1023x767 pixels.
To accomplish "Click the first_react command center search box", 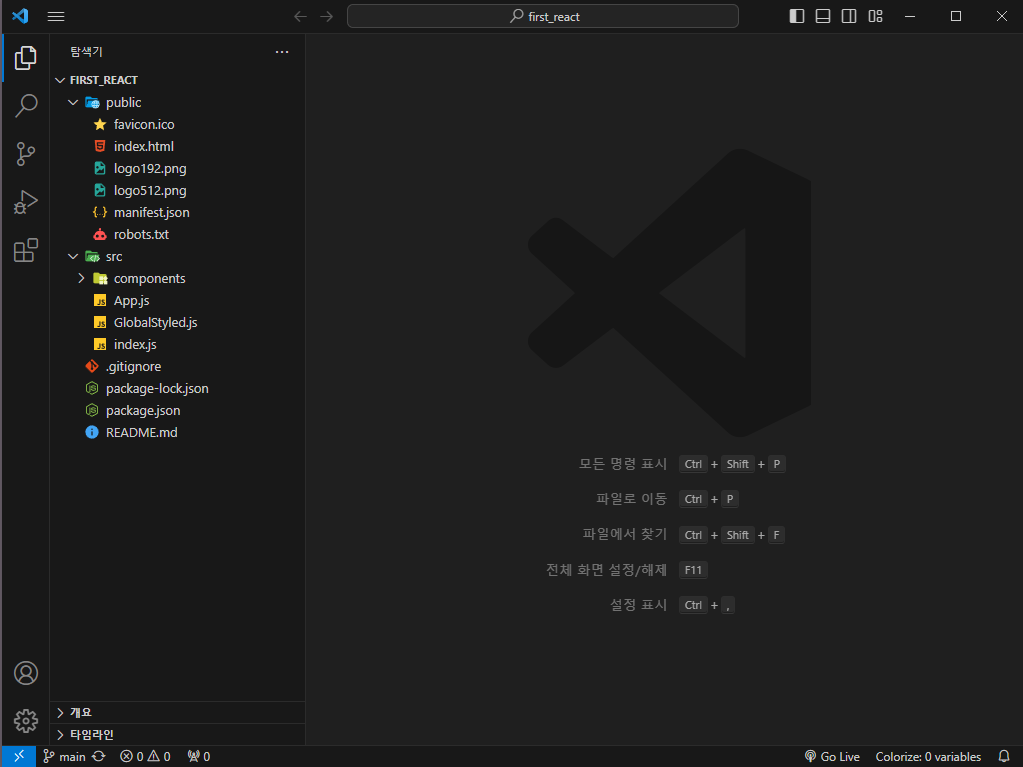I will 543,16.
